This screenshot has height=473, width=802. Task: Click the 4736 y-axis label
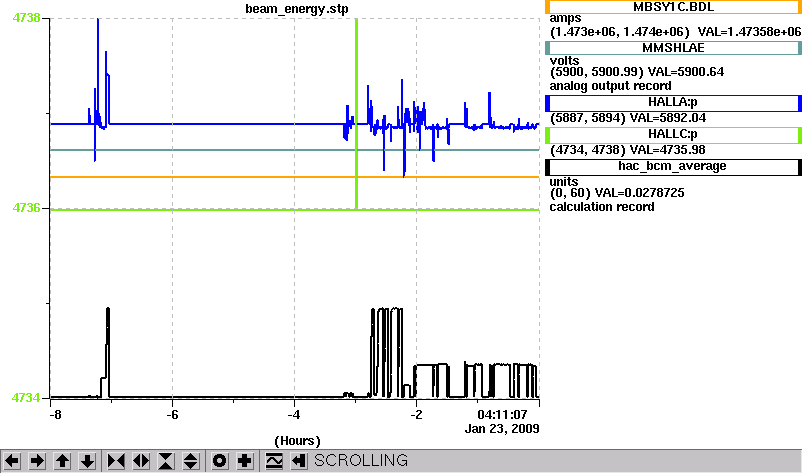point(26,208)
